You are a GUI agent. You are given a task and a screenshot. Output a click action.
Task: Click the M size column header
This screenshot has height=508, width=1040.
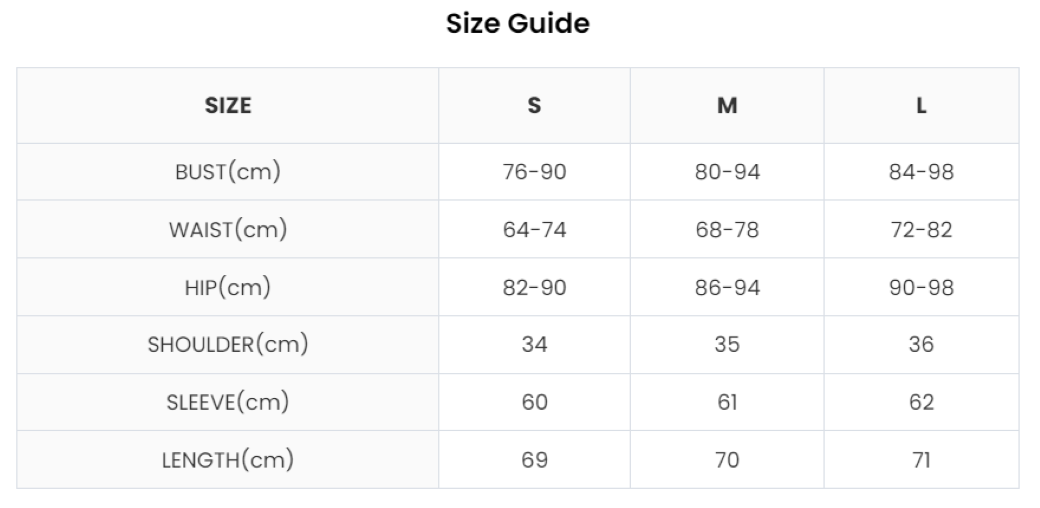pos(727,105)
